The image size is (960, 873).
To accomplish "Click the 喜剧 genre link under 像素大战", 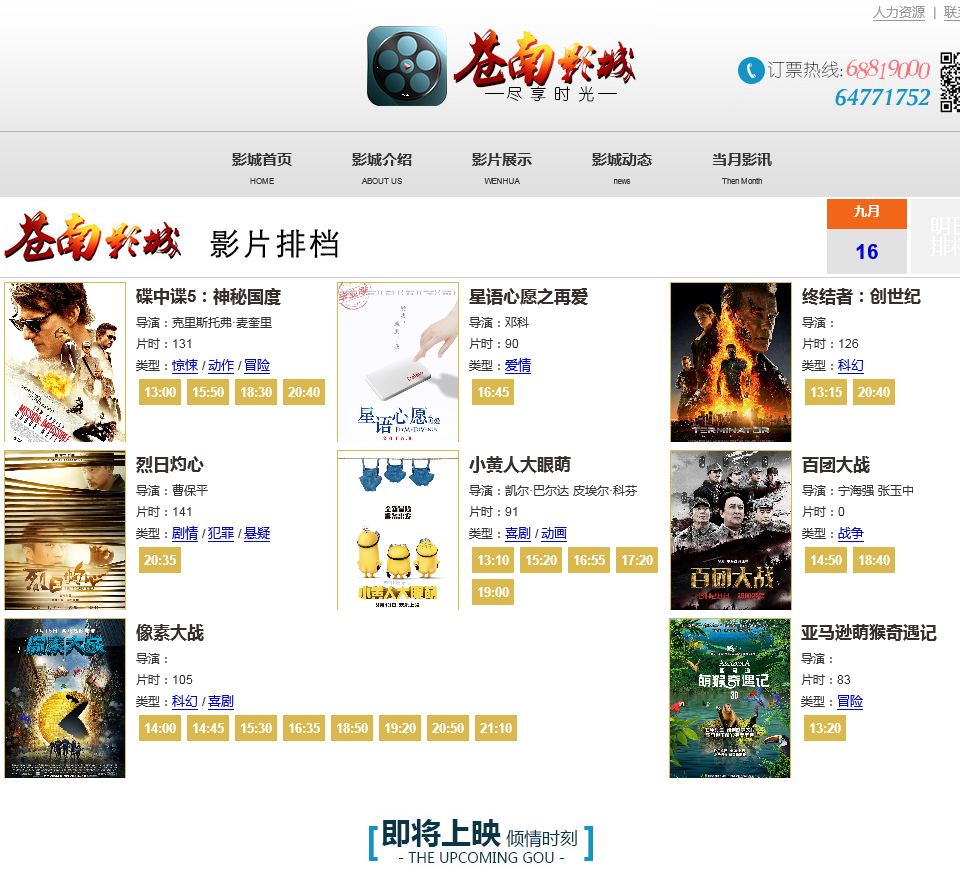I will 221,702.
